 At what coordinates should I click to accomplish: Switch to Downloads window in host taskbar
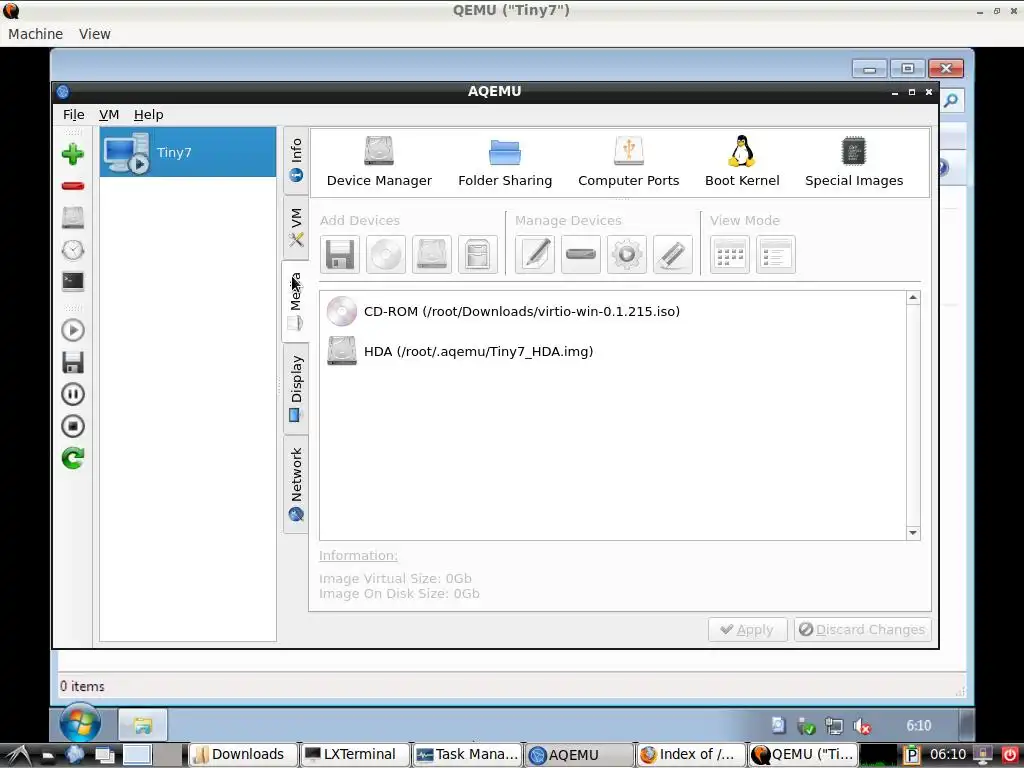pos(242,754)
